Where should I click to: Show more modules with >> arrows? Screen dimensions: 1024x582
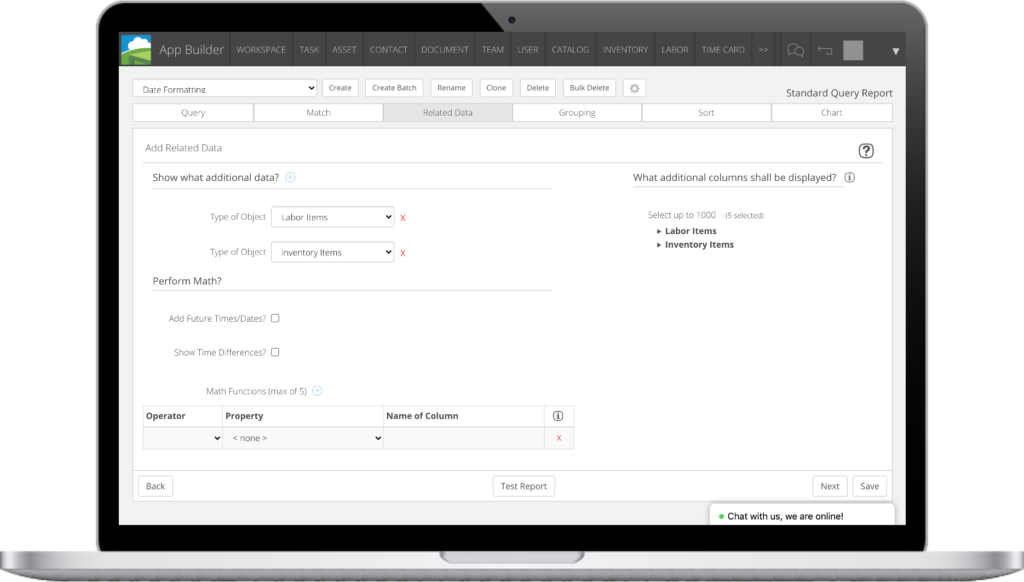pyautogui.click(x=763, y=50)
